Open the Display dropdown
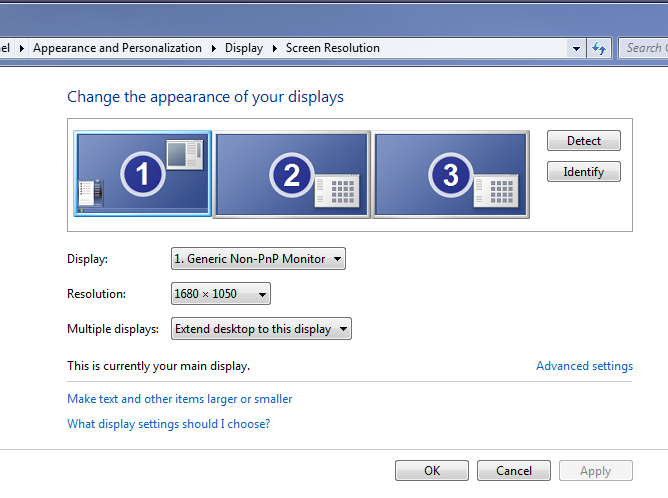Viewport: 668px width, 498px height. (258, 259)
